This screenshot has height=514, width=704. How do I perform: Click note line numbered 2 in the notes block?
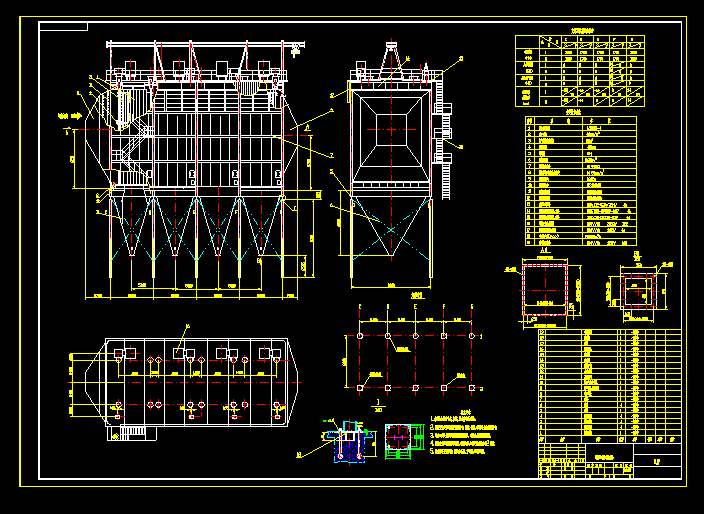tap(463, 427)
